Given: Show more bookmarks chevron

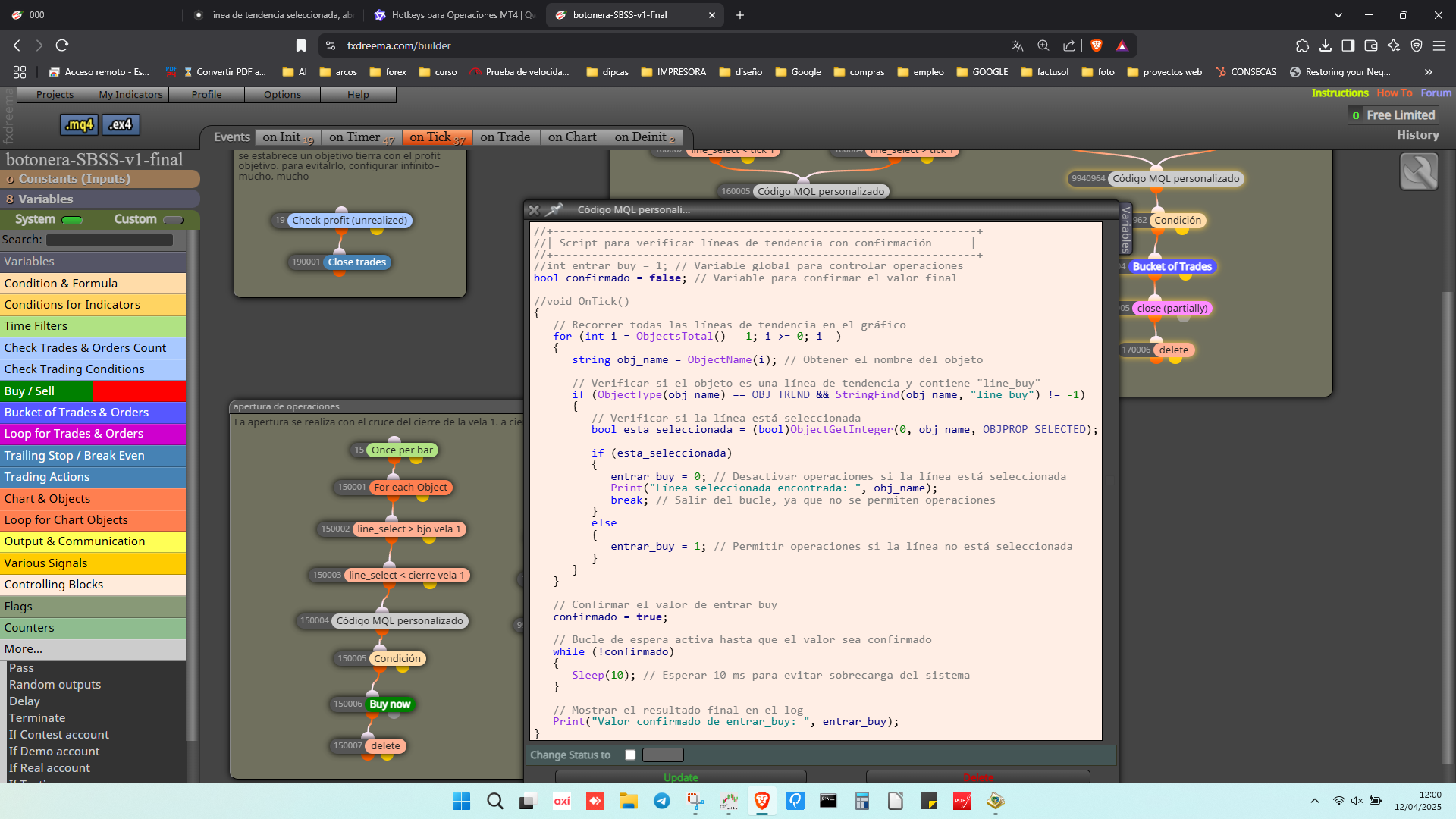Looking at the screenshot, I should 1429,72.
